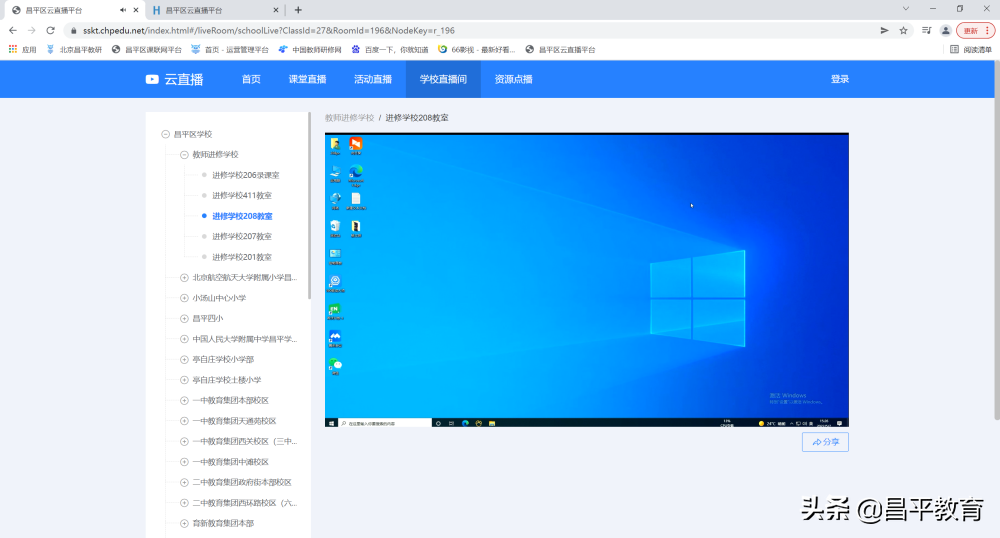Bookmark this page with the star icon

pyautogui.click(x=903, y=30)
